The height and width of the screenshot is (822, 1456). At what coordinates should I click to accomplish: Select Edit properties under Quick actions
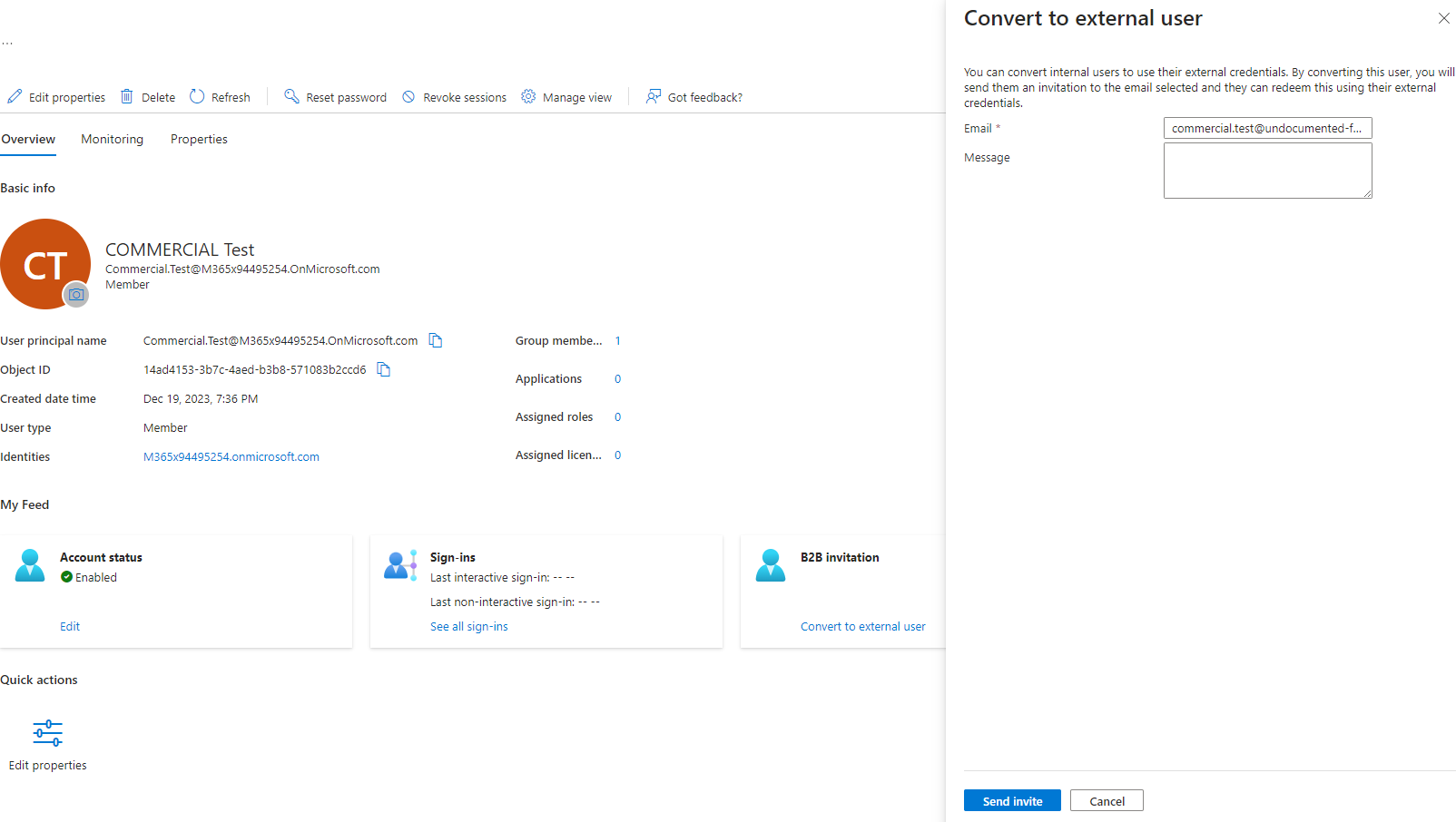pos(47,744)
